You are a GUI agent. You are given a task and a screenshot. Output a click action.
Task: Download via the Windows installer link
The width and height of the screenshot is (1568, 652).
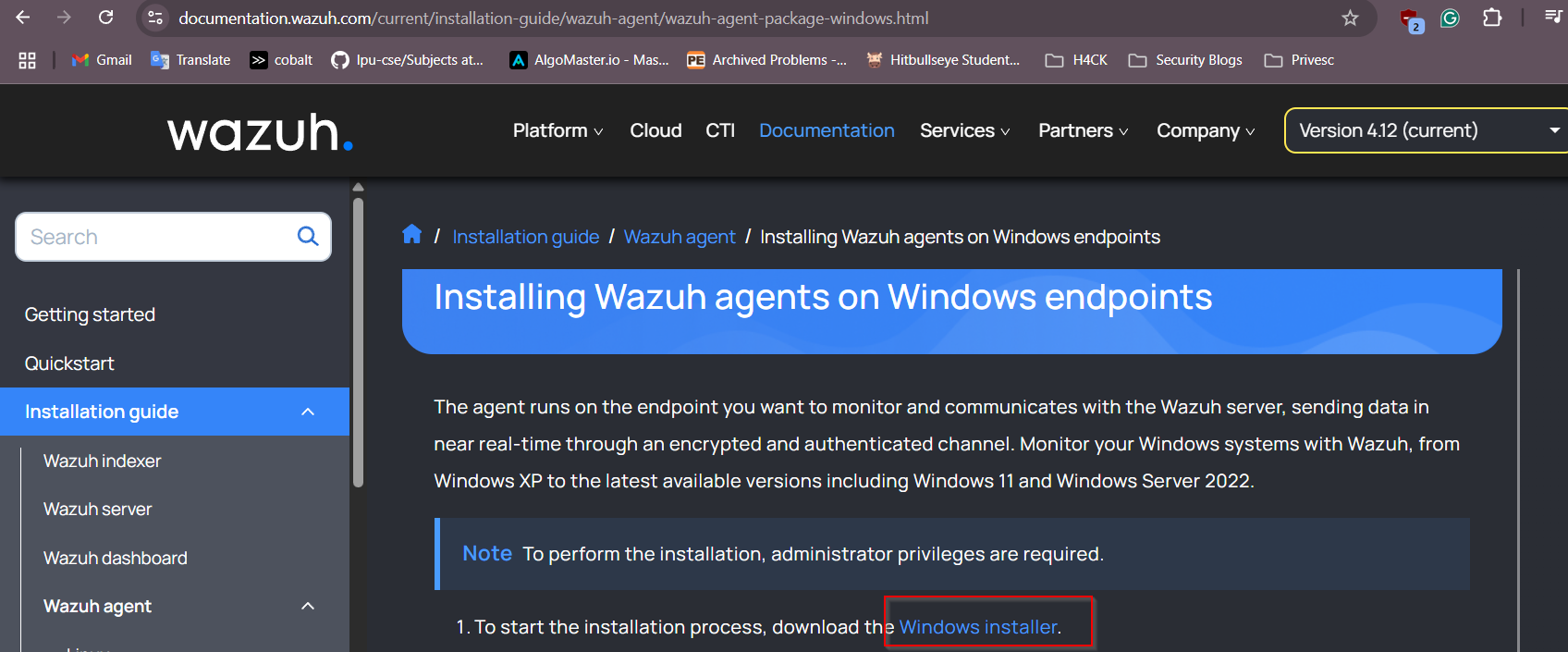[x=978, y=627]
